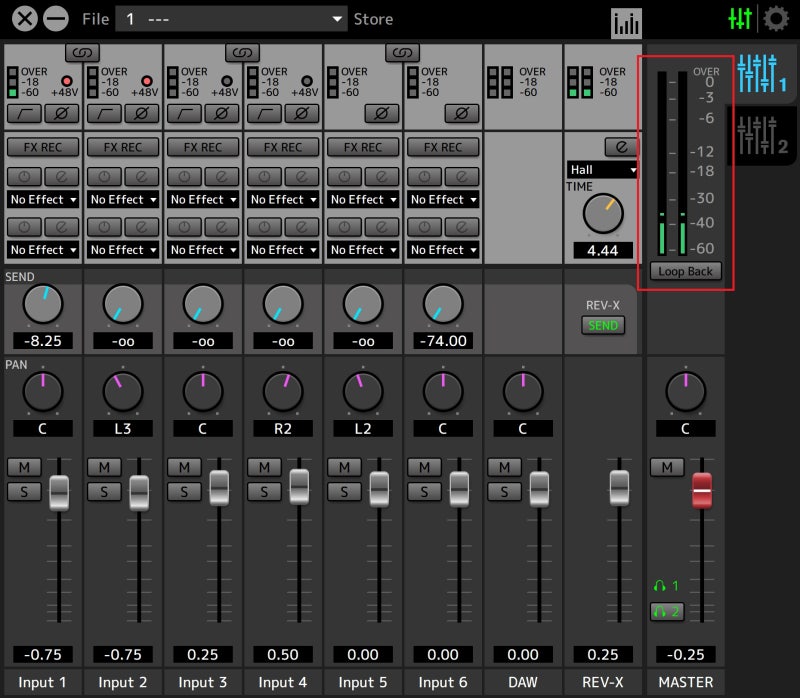Open the Hall reverb type dropdown
800x698 pixels.
(602, 169)
